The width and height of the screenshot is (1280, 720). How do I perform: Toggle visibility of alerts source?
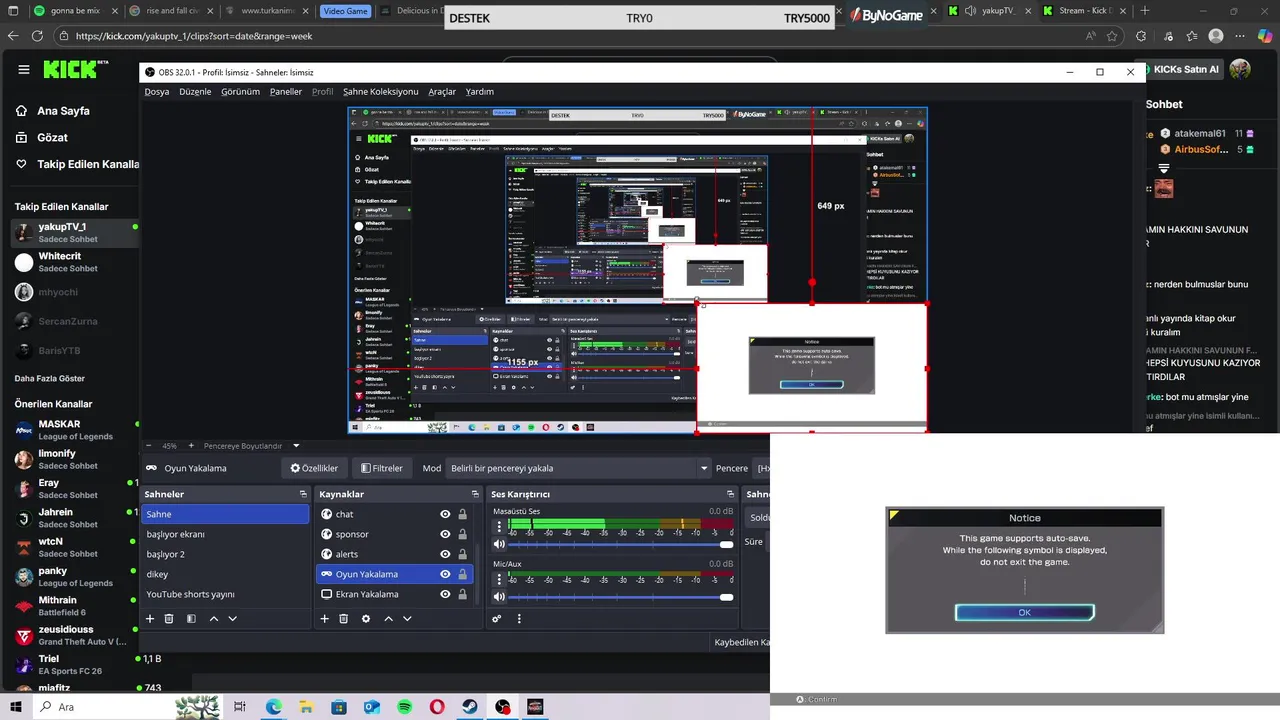pyautogui.click(x=445, y=554)
